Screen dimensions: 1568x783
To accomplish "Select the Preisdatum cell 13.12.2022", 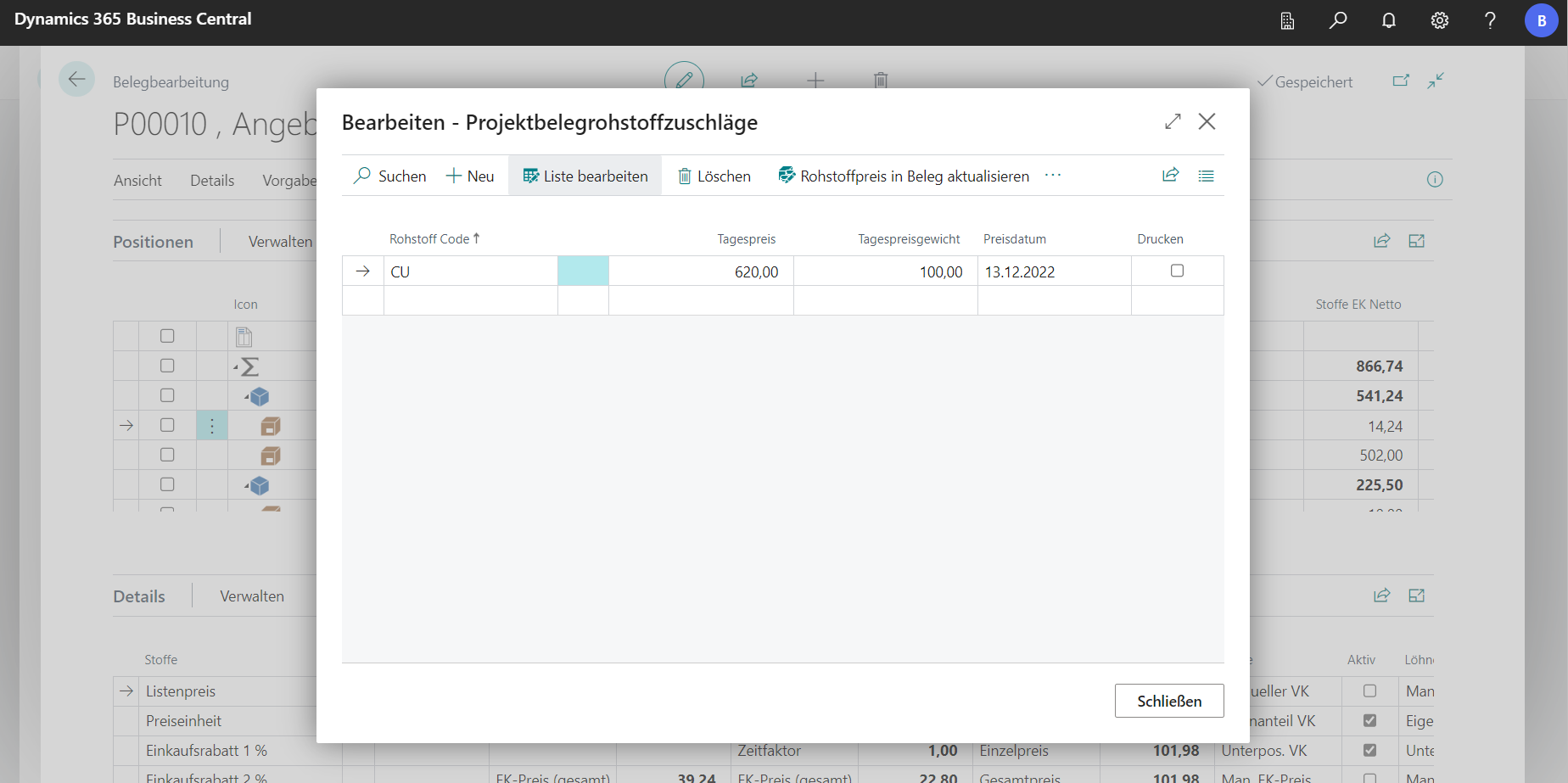I will (x=1053, y=271).
